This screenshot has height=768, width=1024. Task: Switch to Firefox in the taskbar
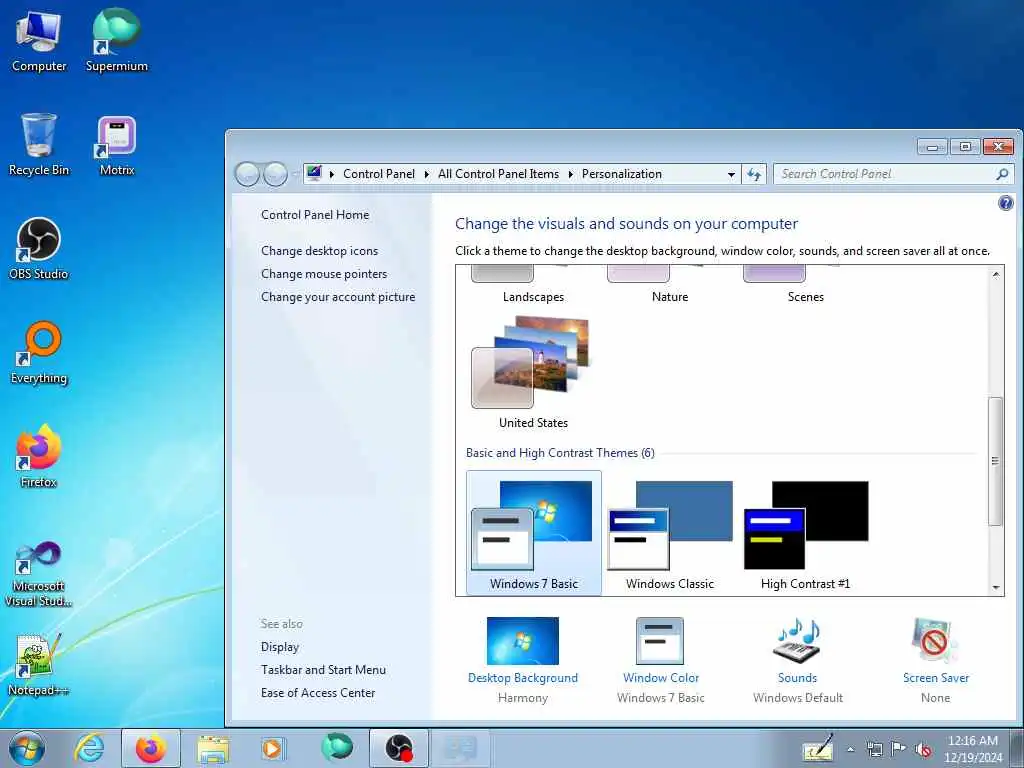click(x=151, y=748)
